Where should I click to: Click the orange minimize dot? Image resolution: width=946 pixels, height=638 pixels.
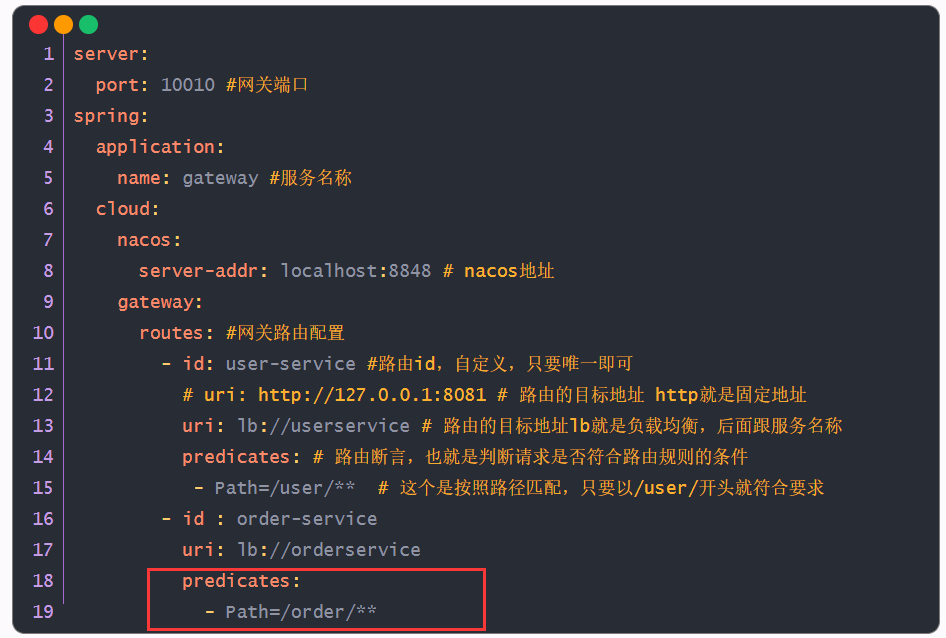pos(64,25)
